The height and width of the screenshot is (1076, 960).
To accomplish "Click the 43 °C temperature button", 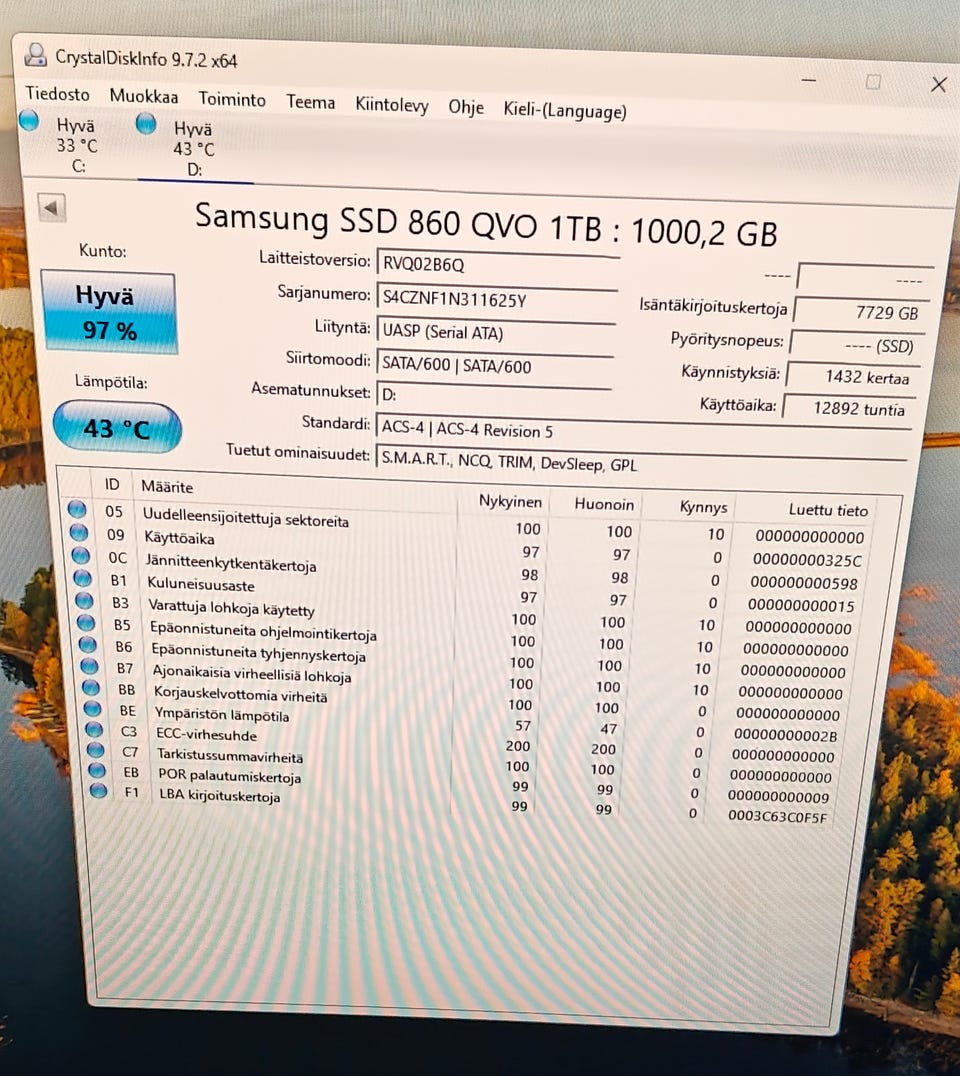I will (117, 428).
